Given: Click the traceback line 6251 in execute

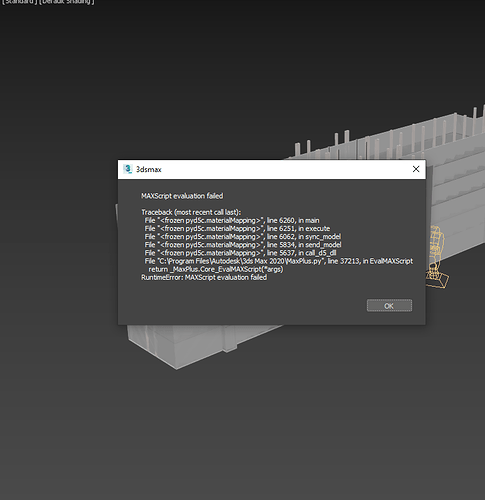Looking at the screenshot, I should pyautogui.click(x=237, y=228).
